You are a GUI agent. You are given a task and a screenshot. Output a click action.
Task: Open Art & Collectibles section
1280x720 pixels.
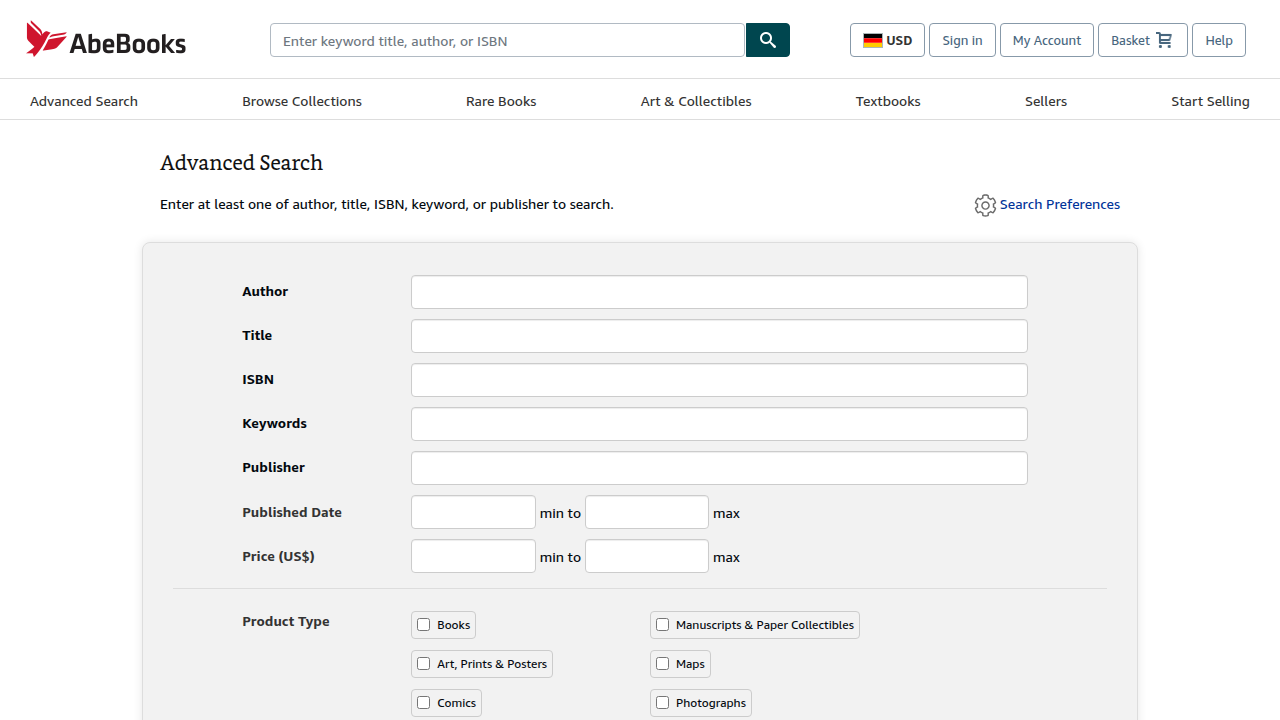pyautogui.click(x=696, y=101)
